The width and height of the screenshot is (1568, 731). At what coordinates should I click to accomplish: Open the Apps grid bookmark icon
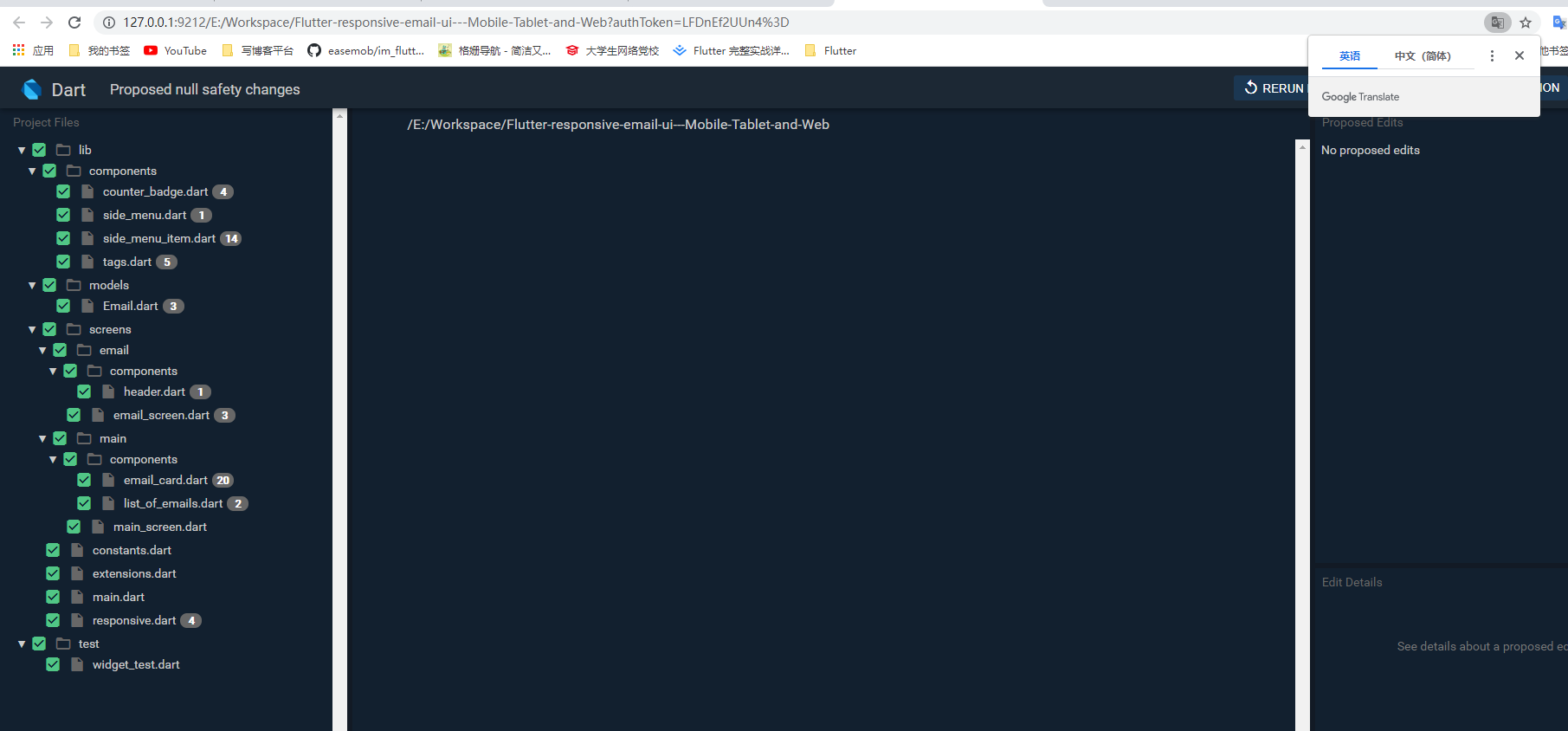click(x=18, y=50)
